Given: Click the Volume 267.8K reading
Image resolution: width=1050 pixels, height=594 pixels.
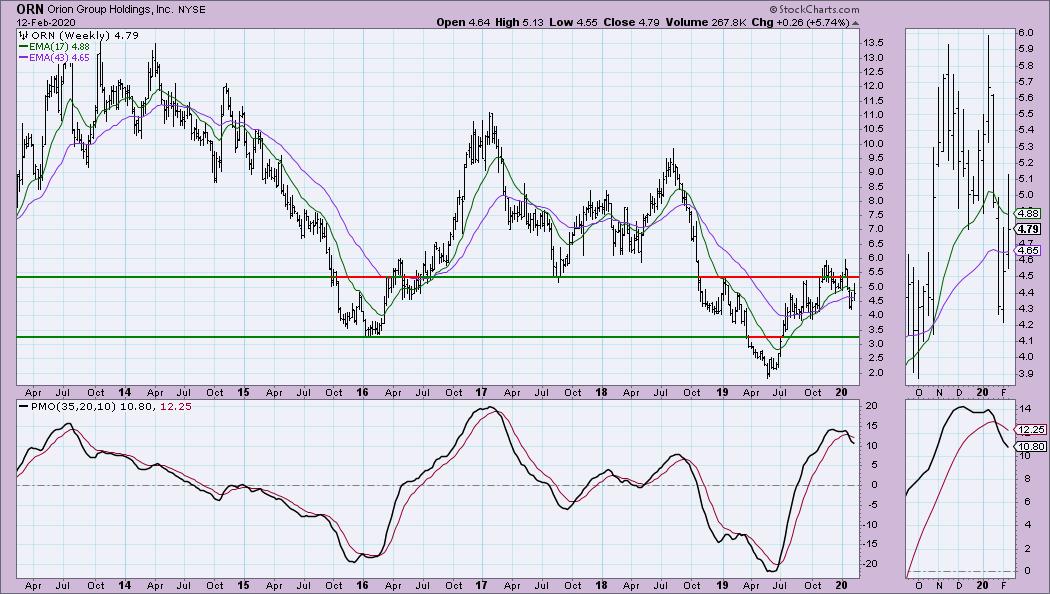Looking at the screenshot, I should pos(705,22).
